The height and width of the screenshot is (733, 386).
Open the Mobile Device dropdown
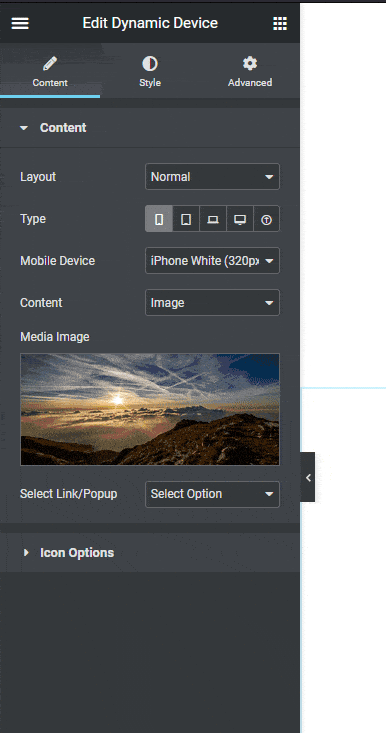point(213,260)
